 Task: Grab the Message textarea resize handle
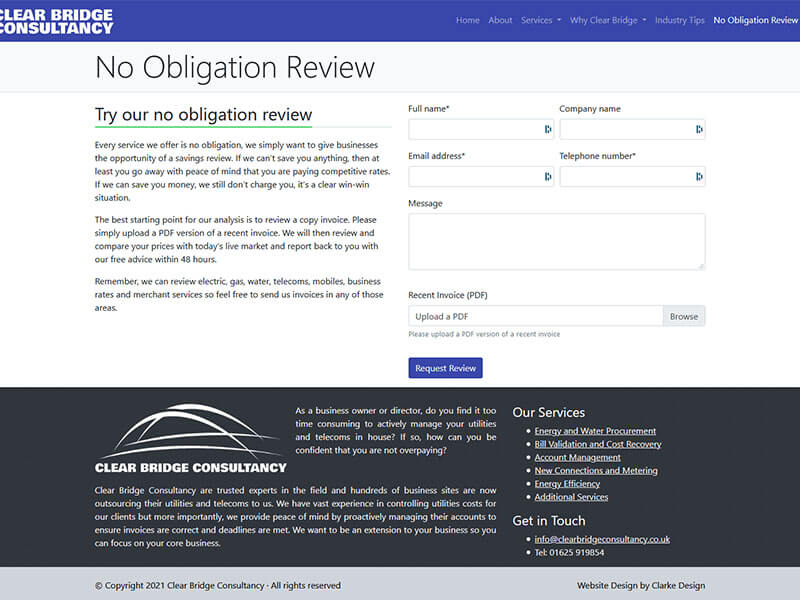coord(702,266)
